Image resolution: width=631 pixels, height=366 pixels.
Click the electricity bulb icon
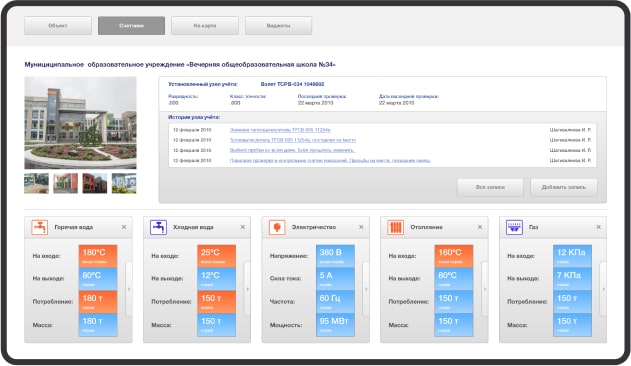pos(277,227)
